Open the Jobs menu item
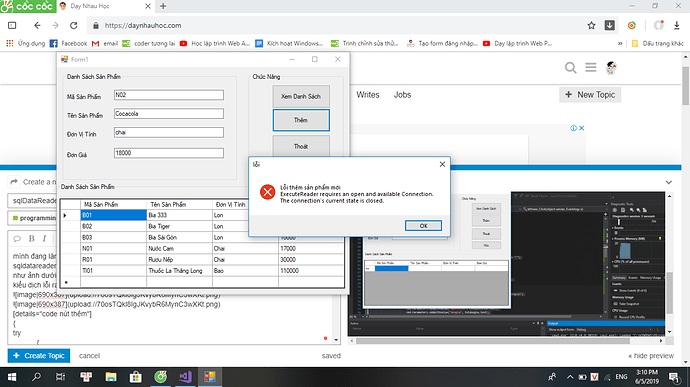The width and height of the screenshot is (690, 387). point(402,95)
